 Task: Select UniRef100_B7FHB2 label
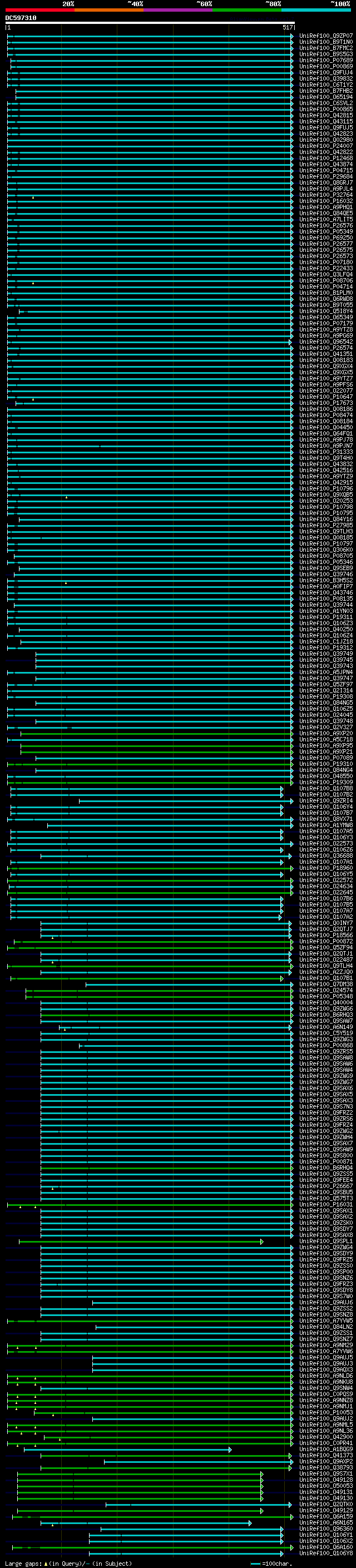(x=326, y=91)
